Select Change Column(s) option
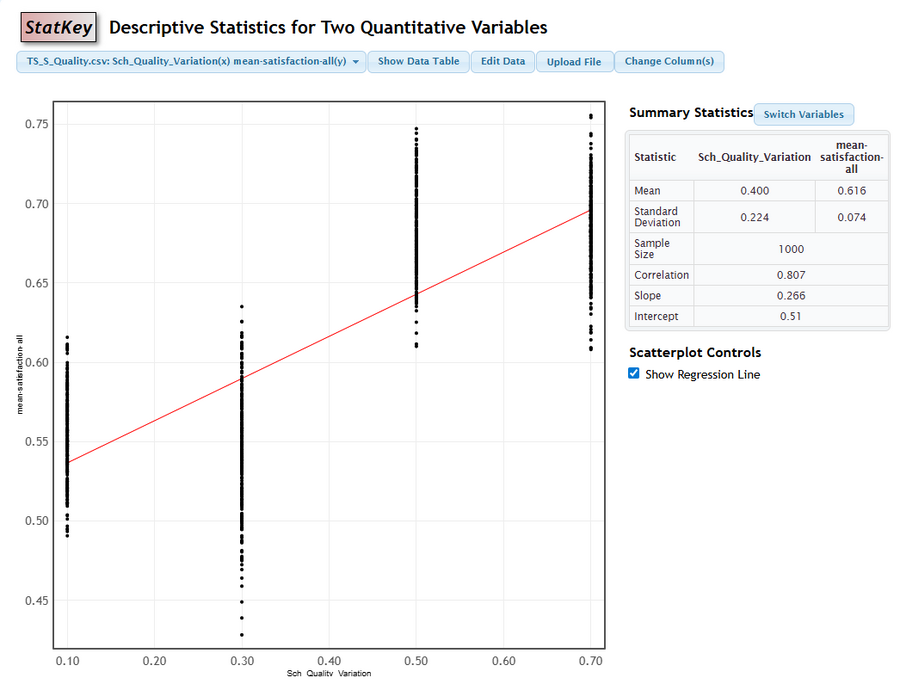This screenshot has width=900, height=684. click(x=669, y=62)
